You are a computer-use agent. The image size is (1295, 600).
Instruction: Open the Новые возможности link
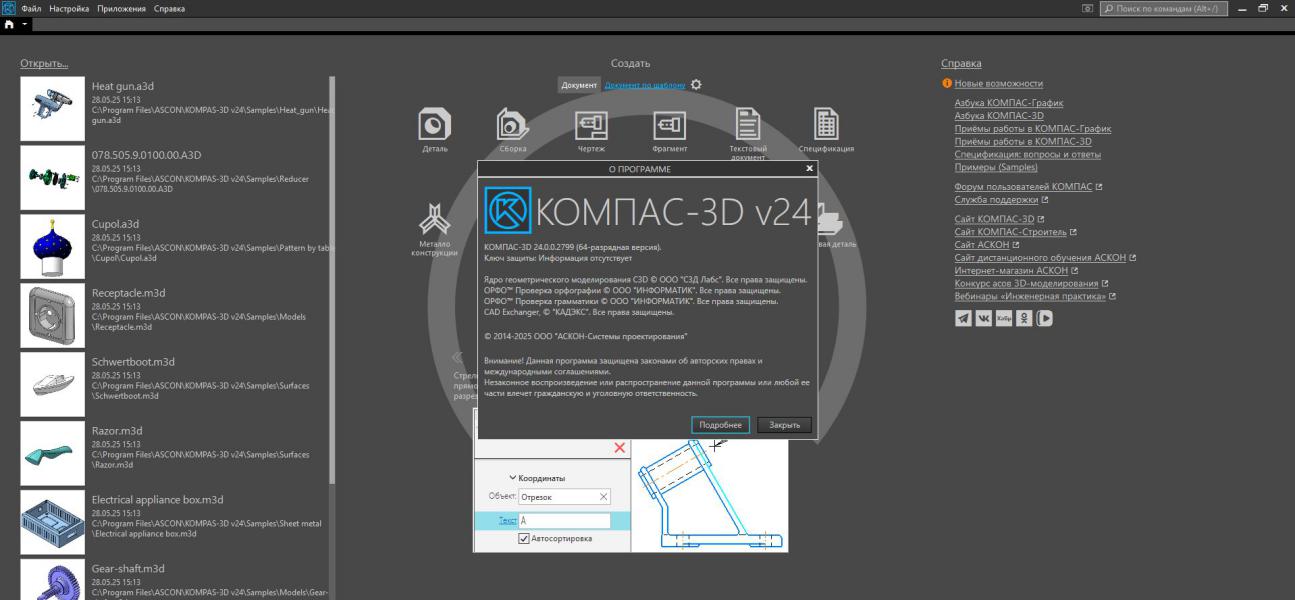[x=998, y=84]
